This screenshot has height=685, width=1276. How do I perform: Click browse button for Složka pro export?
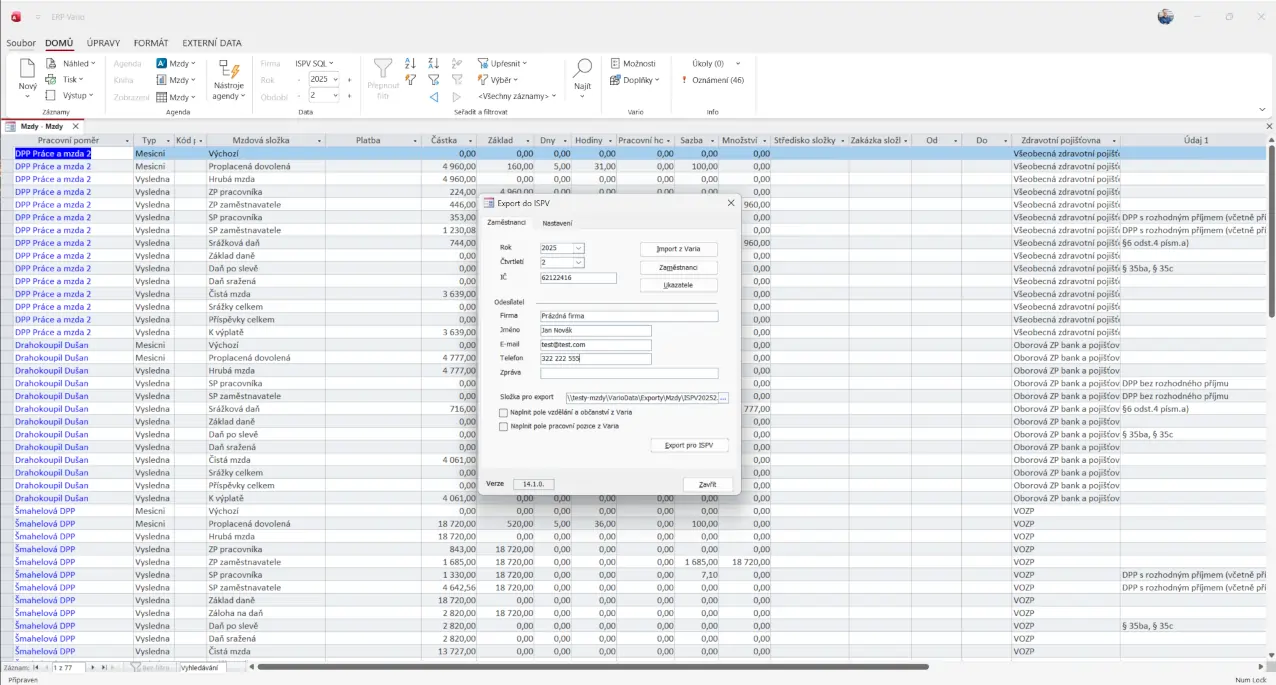pyautogui.click(x=723, y=398)
